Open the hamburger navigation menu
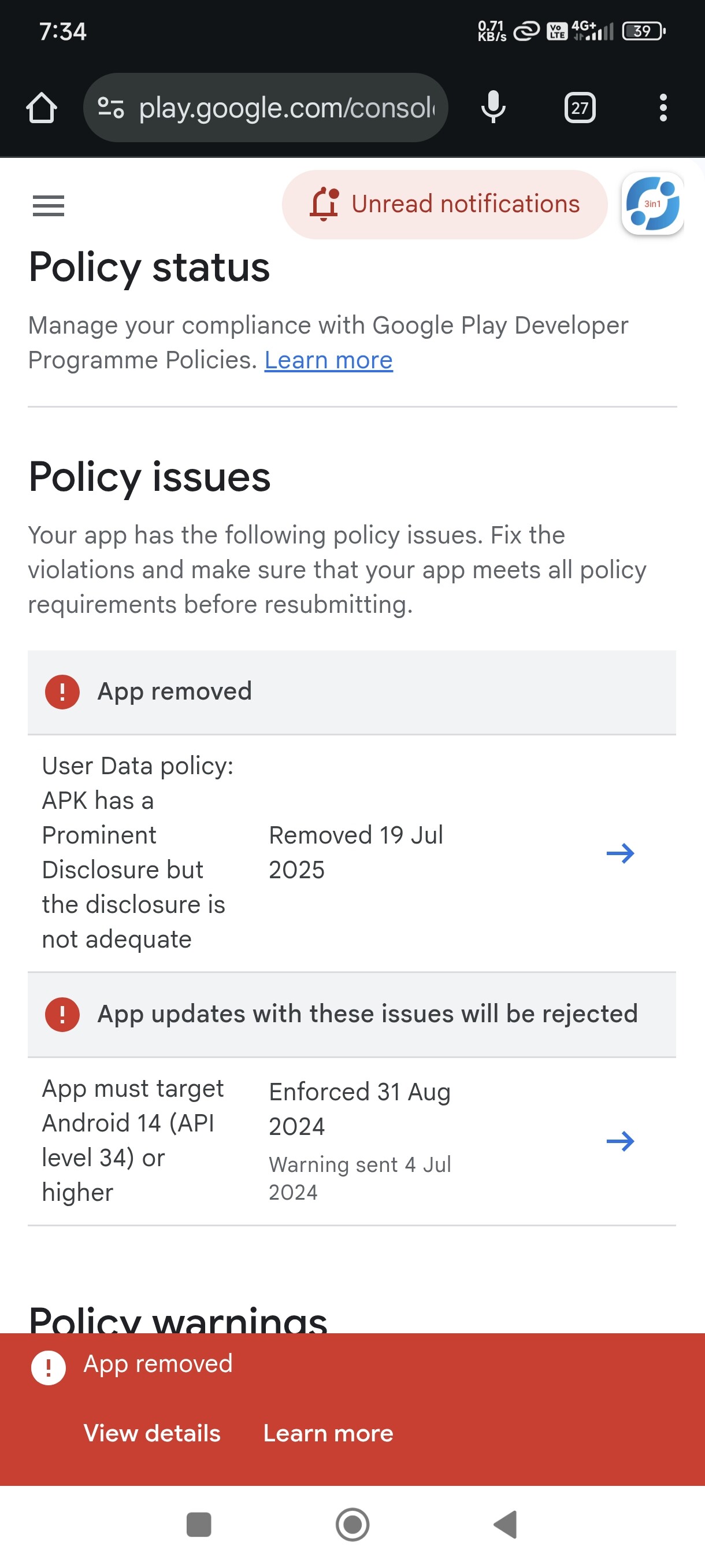 (48, 206)
